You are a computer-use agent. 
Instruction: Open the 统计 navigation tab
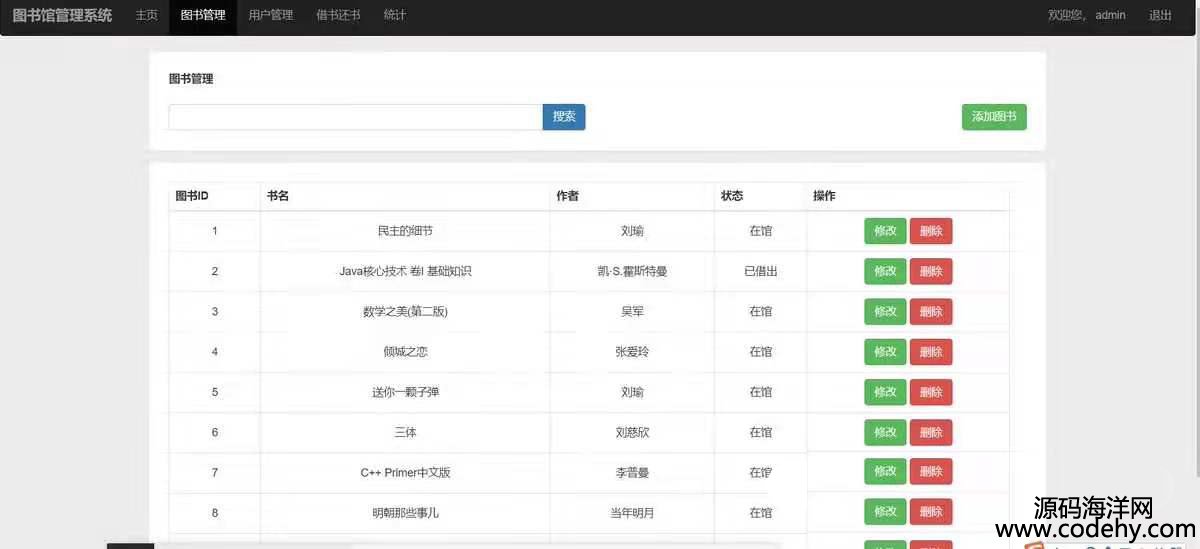[x=395, y=16]
